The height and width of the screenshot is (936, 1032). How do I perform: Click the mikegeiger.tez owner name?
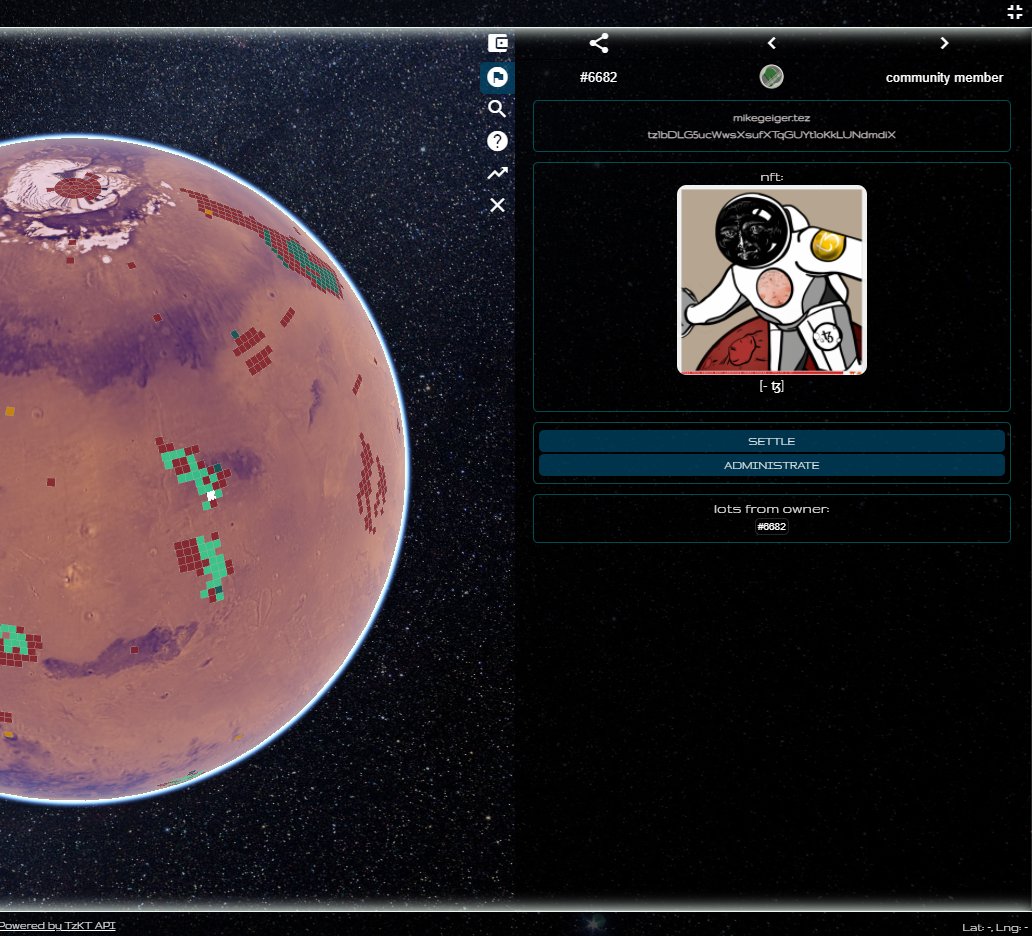tap(771, 118)
